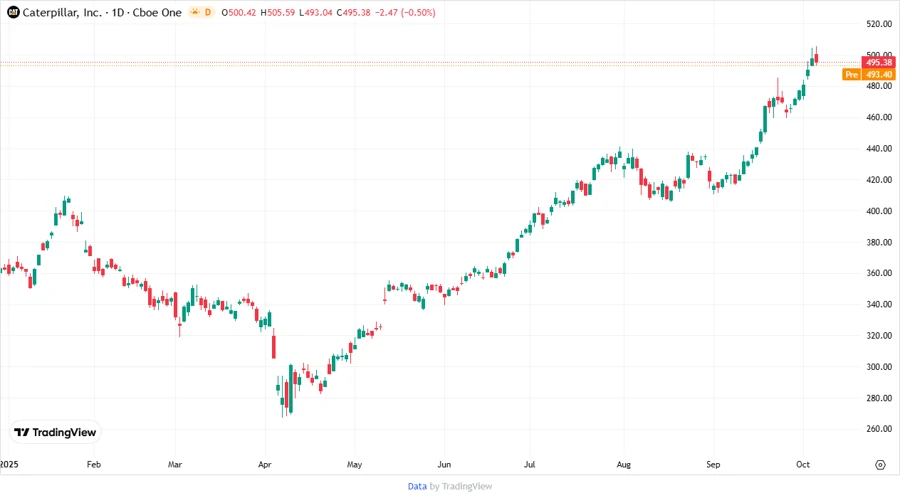The height and width of the screenshot is (498, 900).
Task: Click the 400.00 price scale label
Action: coord(880,211)
